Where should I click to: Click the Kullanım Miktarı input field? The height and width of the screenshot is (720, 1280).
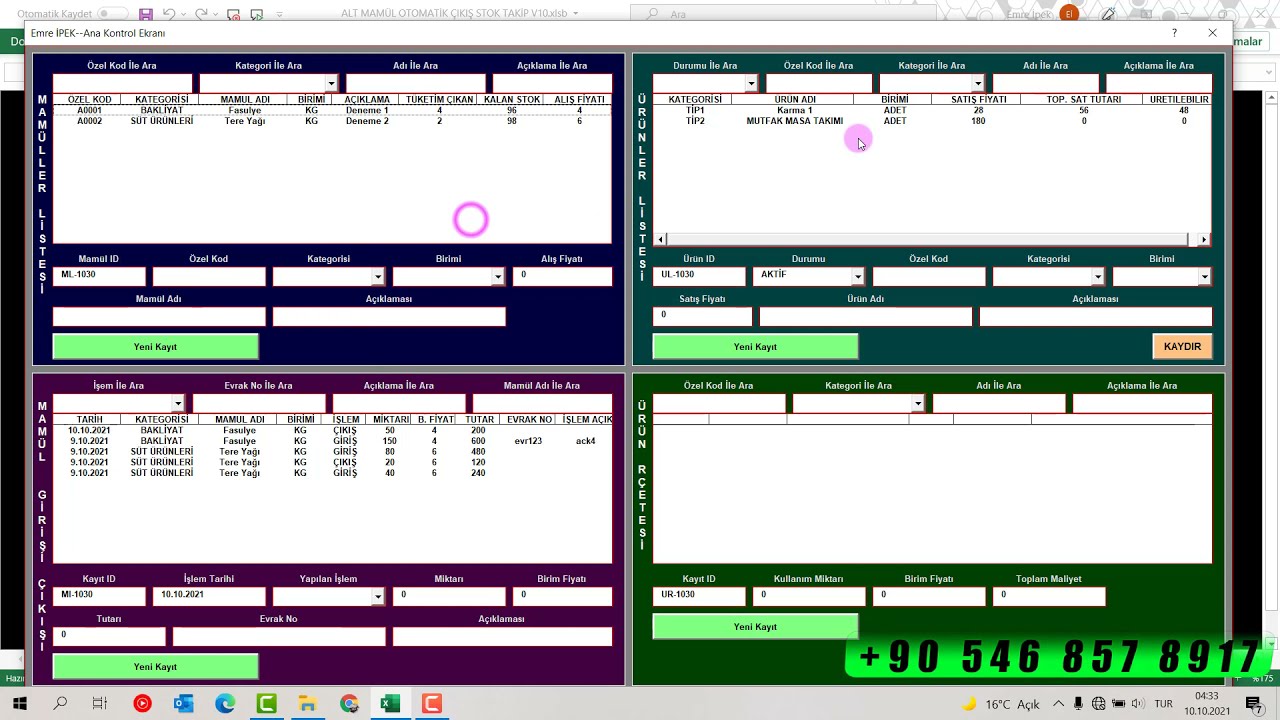[809, 597]
